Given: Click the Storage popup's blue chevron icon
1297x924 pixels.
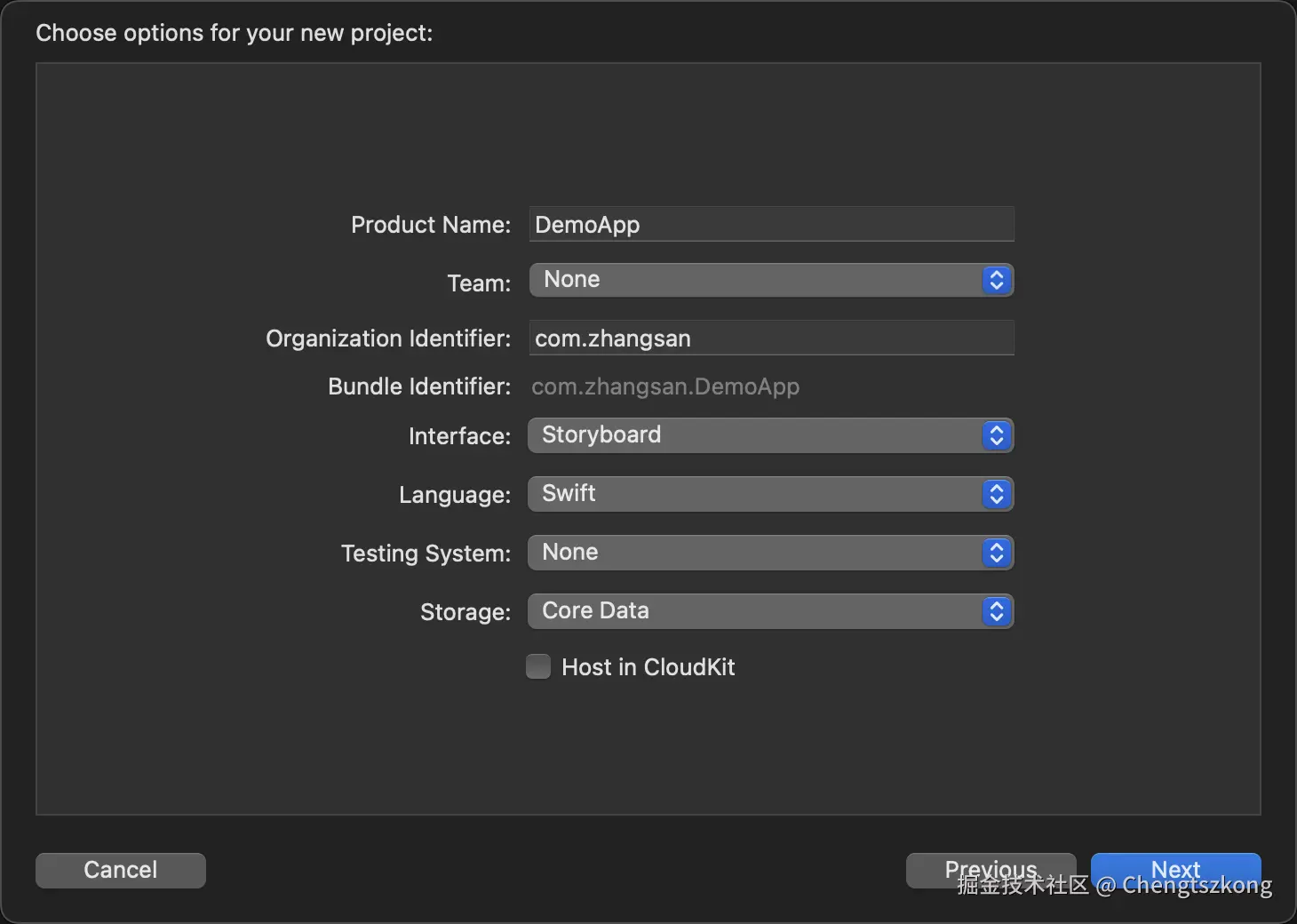Looking at the screenshot, I should (997, 611).
